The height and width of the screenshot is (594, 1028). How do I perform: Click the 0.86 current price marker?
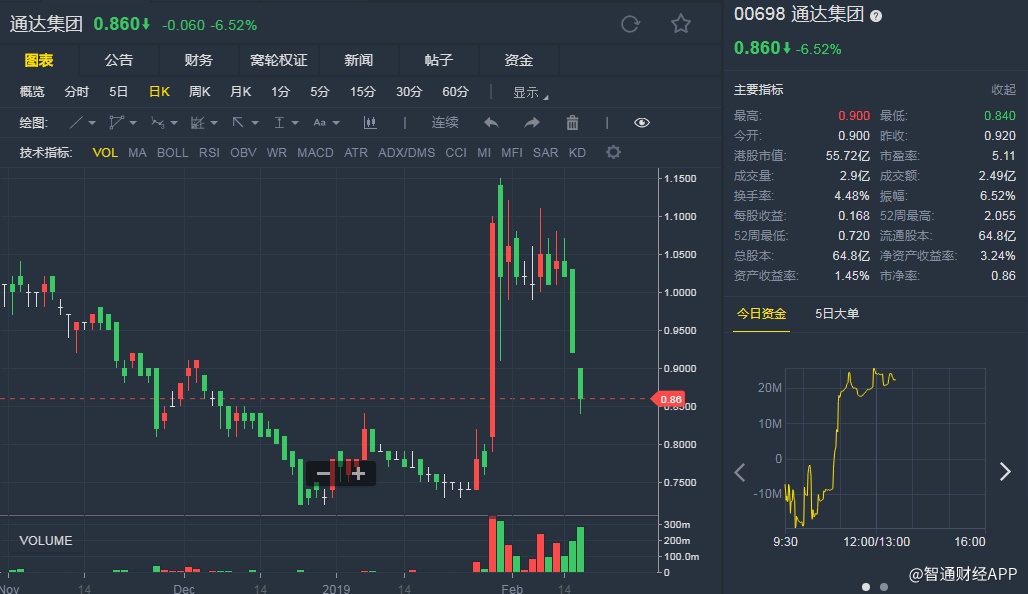pos(668,399)
